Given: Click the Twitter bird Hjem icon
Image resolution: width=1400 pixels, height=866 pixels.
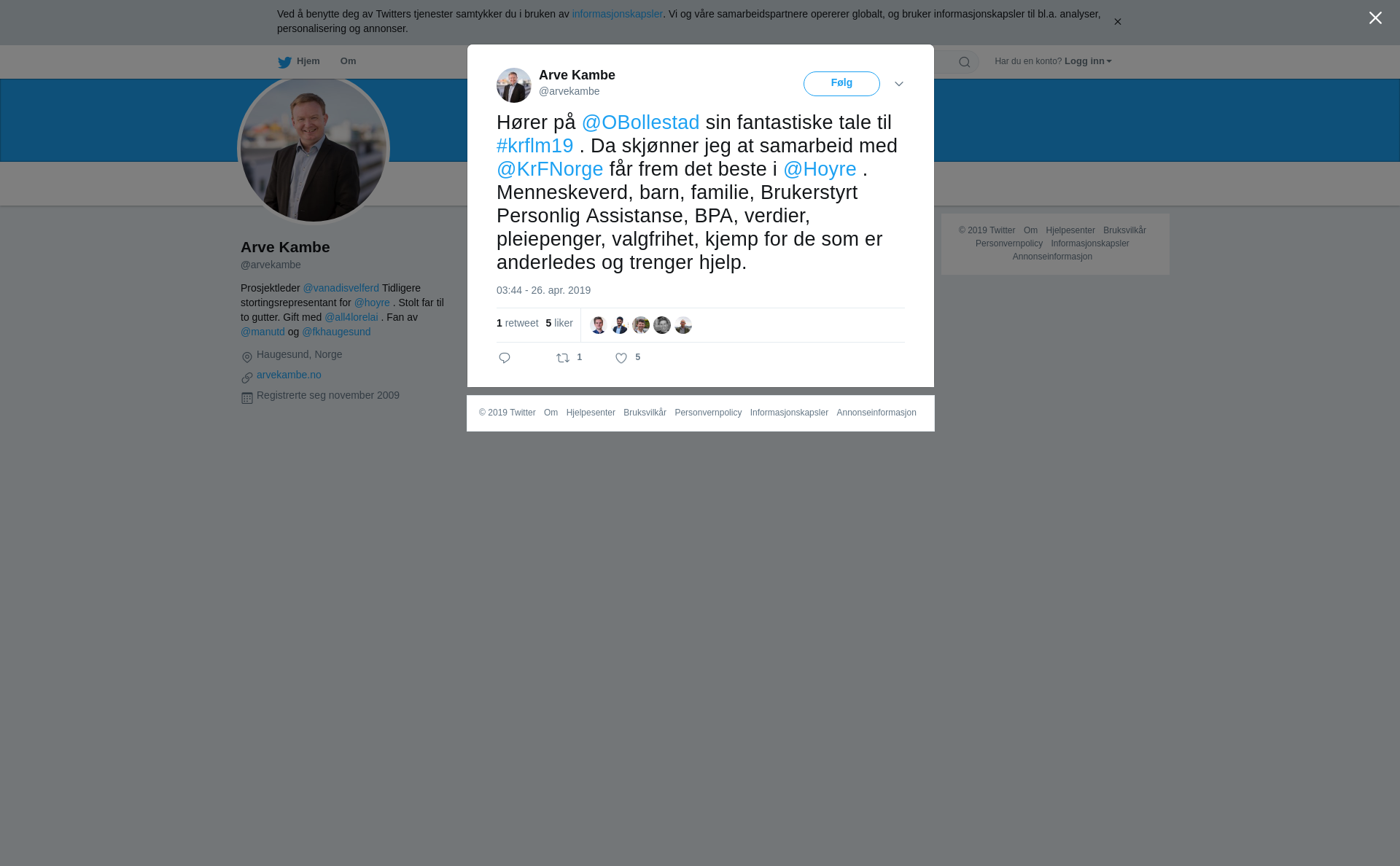Looking at the screenshot, I should [x=284, y=62].
